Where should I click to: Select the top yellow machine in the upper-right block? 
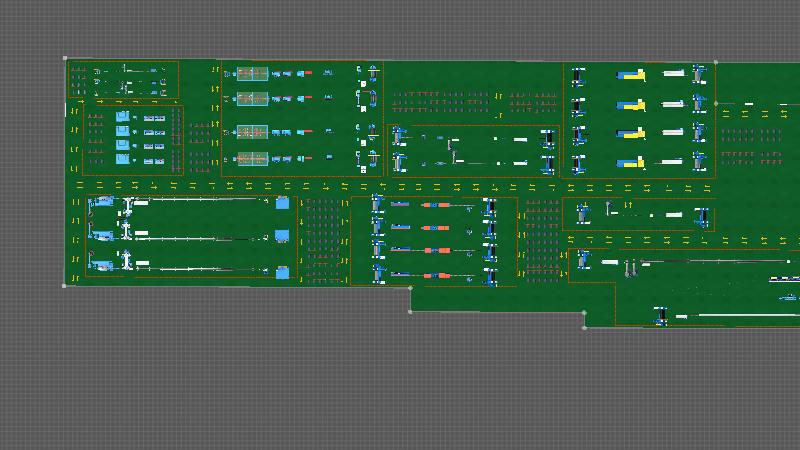[x=631, y=75]
